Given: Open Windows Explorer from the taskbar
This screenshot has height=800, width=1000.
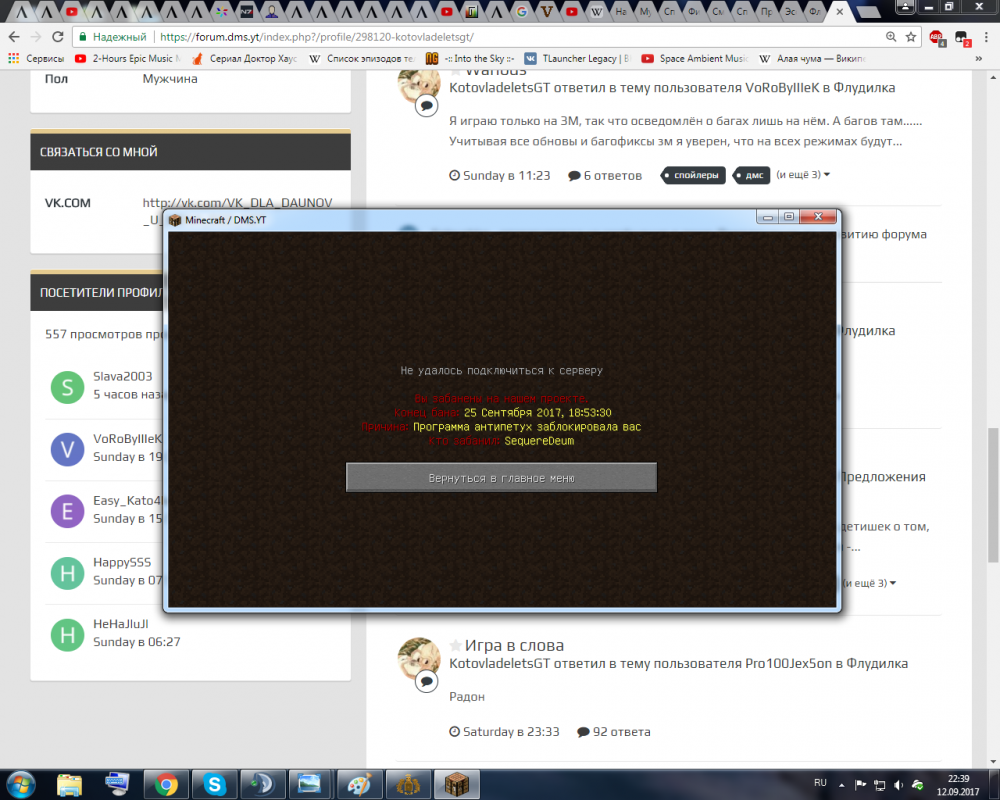Looking at the screenshot, I should 69,782.
